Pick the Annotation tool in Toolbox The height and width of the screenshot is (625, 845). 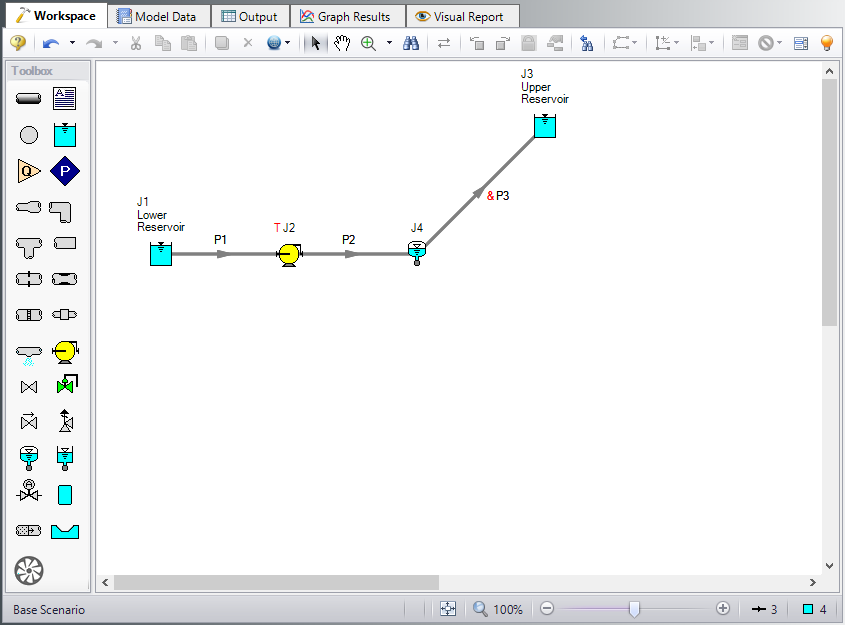coord(65,99)
